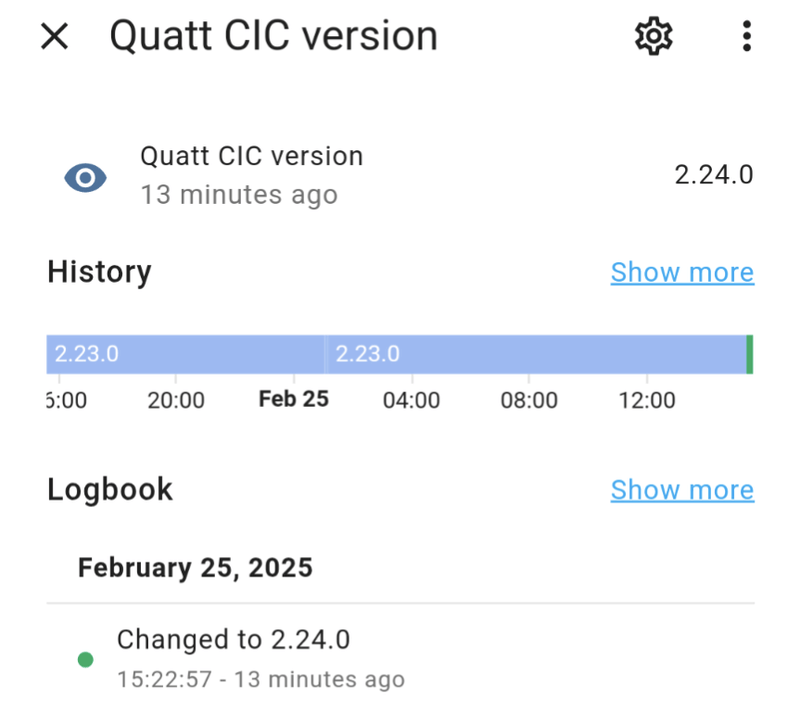Click the 12:00 timeline tick label
The width and height of the screenshot is (800, 710).
click(647, 400)
